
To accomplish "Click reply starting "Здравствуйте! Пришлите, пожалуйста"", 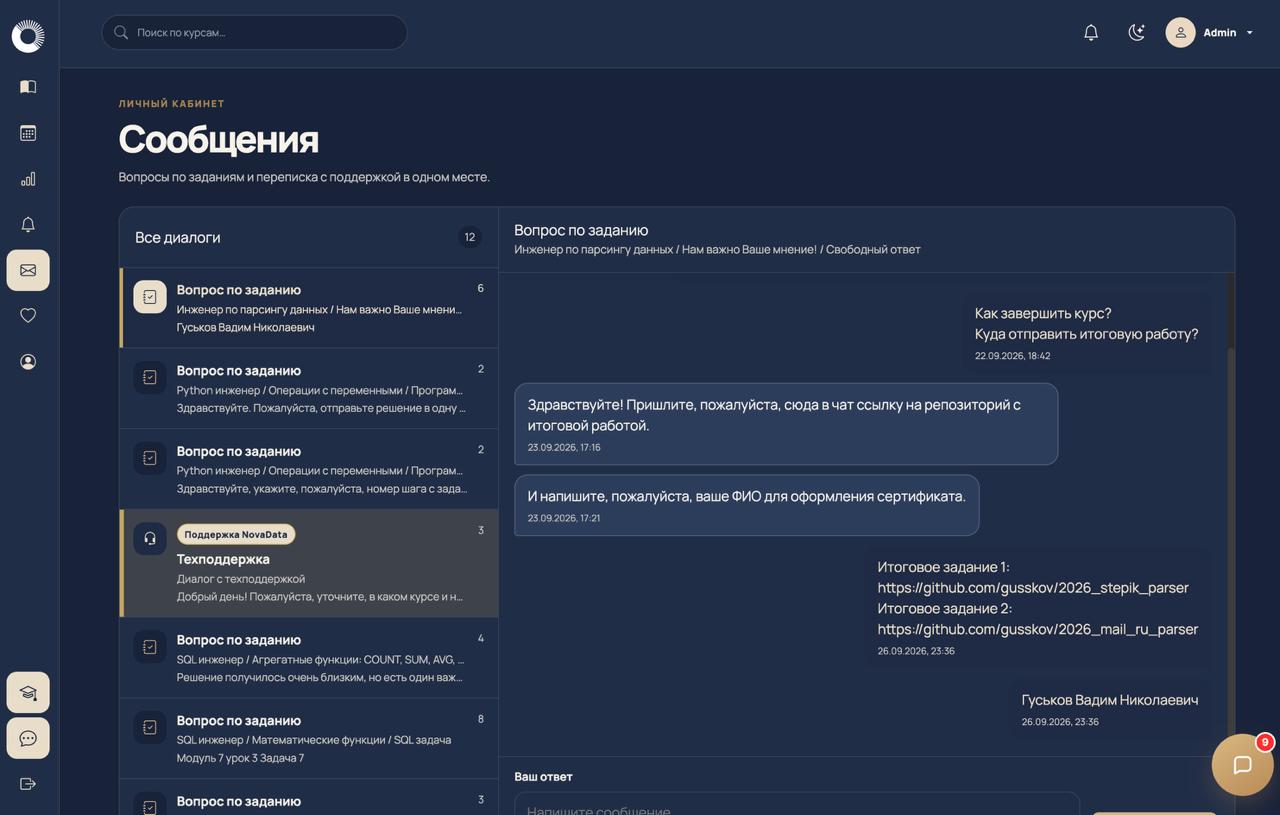I will click(x=786, y=424).
